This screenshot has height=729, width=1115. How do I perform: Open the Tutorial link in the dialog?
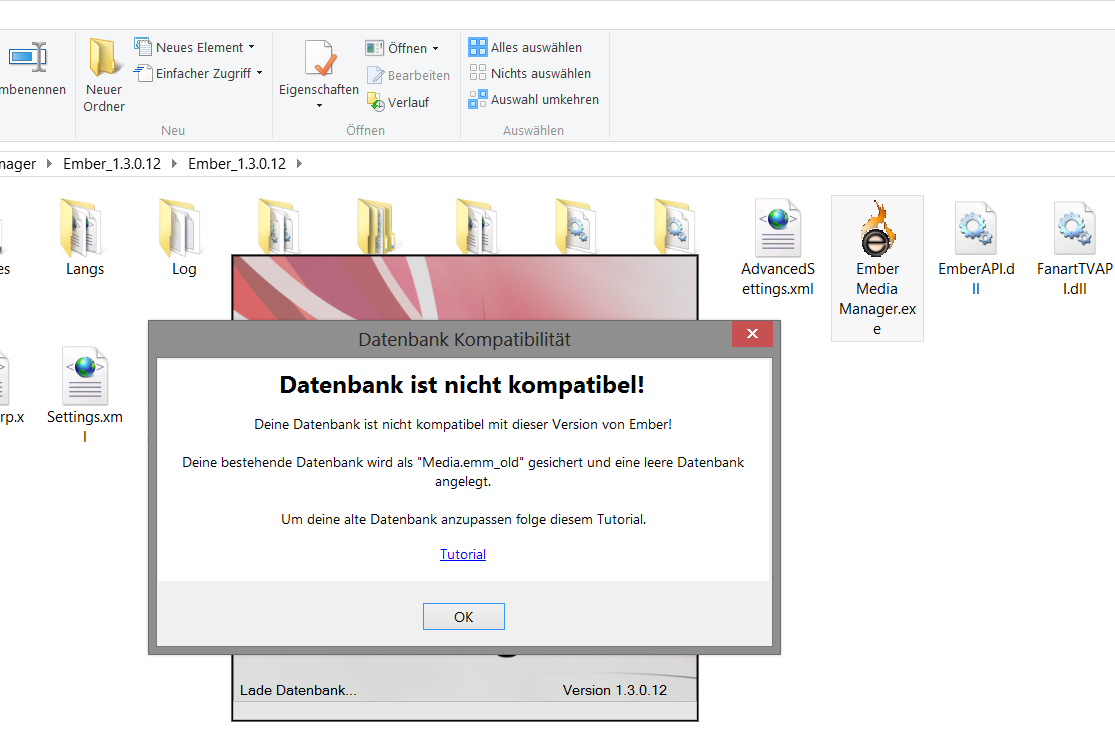click(x=463, y=554)
